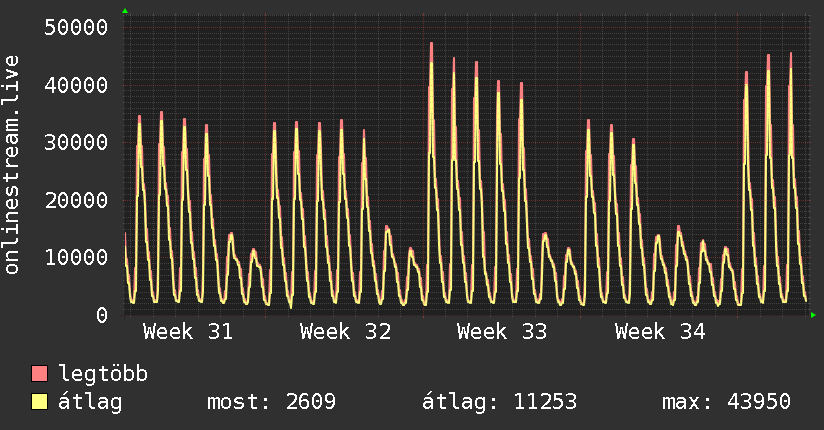
Task: Click the 0 y-axis tick label
Action: (x=102, y=315)
